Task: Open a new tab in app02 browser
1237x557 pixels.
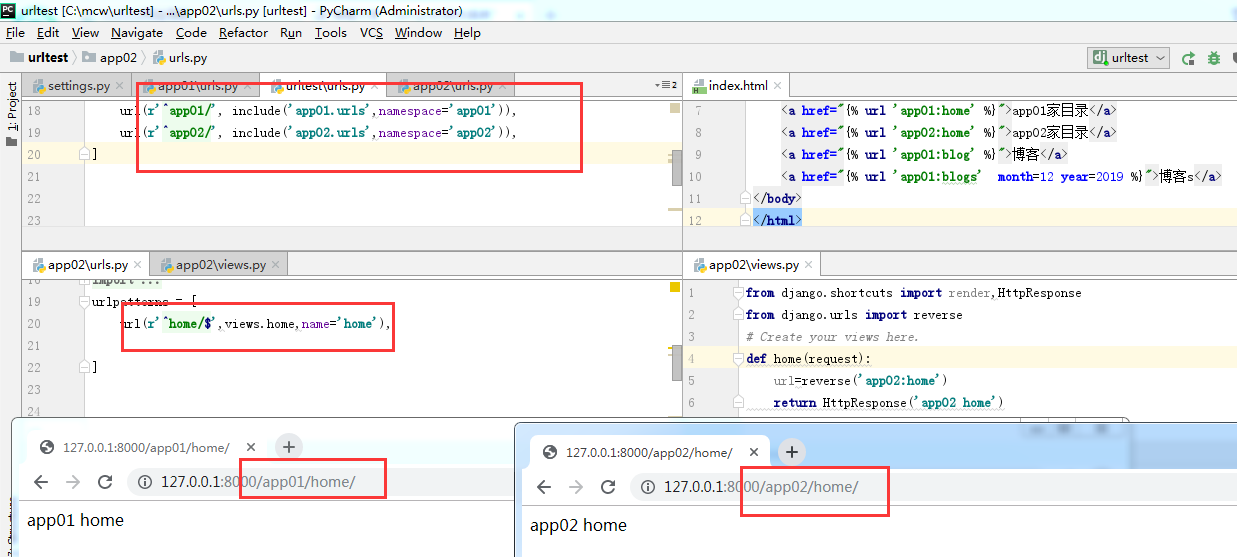Action: coord(792,452)
